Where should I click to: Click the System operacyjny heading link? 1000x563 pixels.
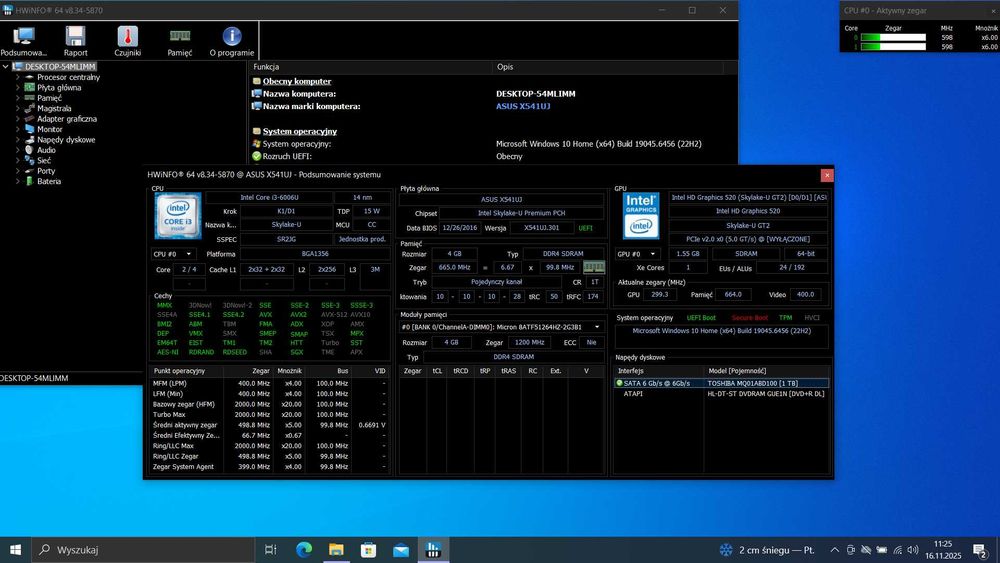pos(300,131)
